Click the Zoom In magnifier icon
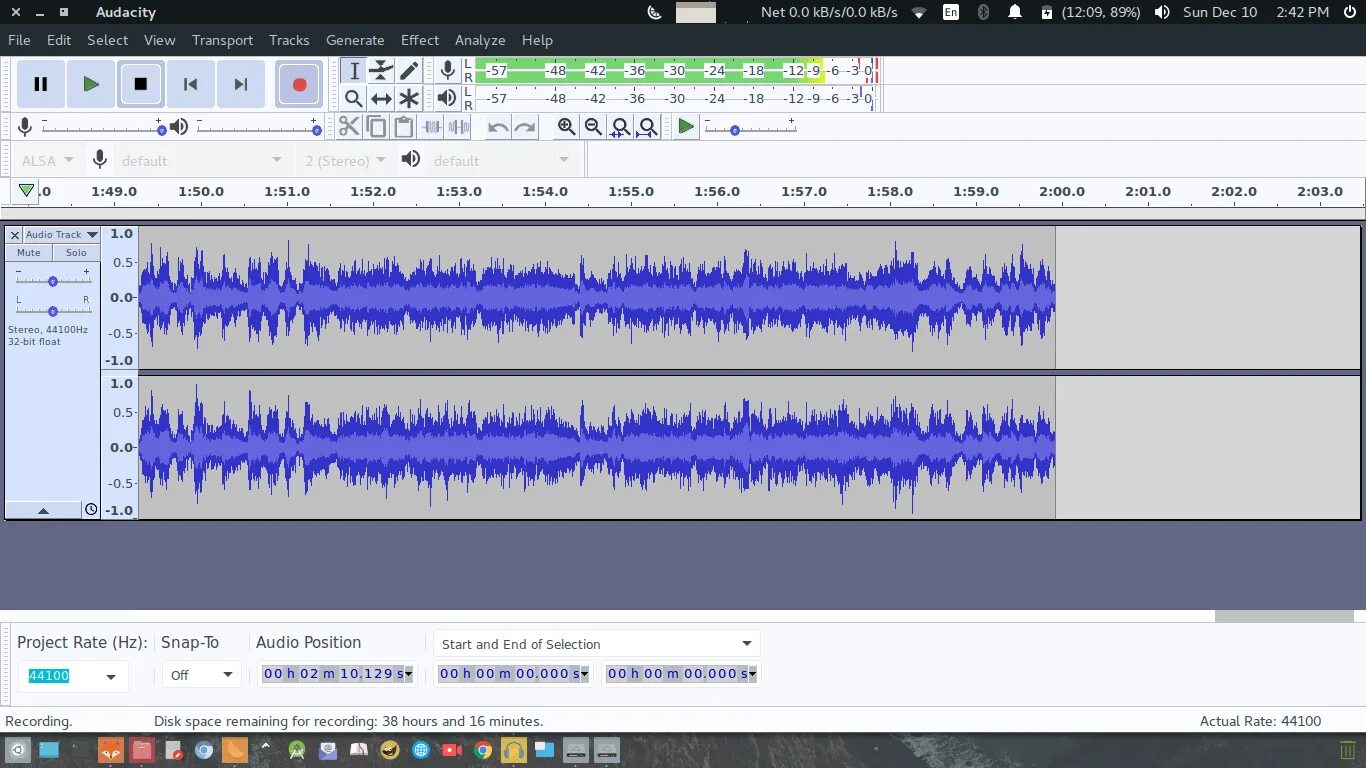This screenshot has width=1366, height=768. tap(567, 127)
